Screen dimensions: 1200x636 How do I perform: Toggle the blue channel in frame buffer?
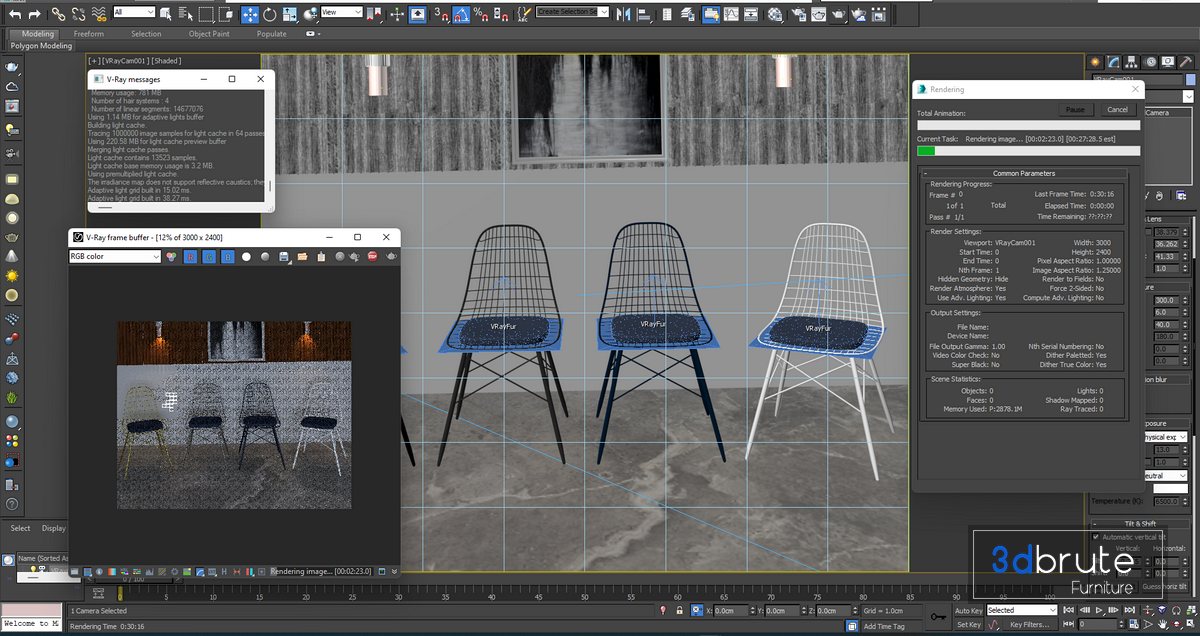pos(228,257)
